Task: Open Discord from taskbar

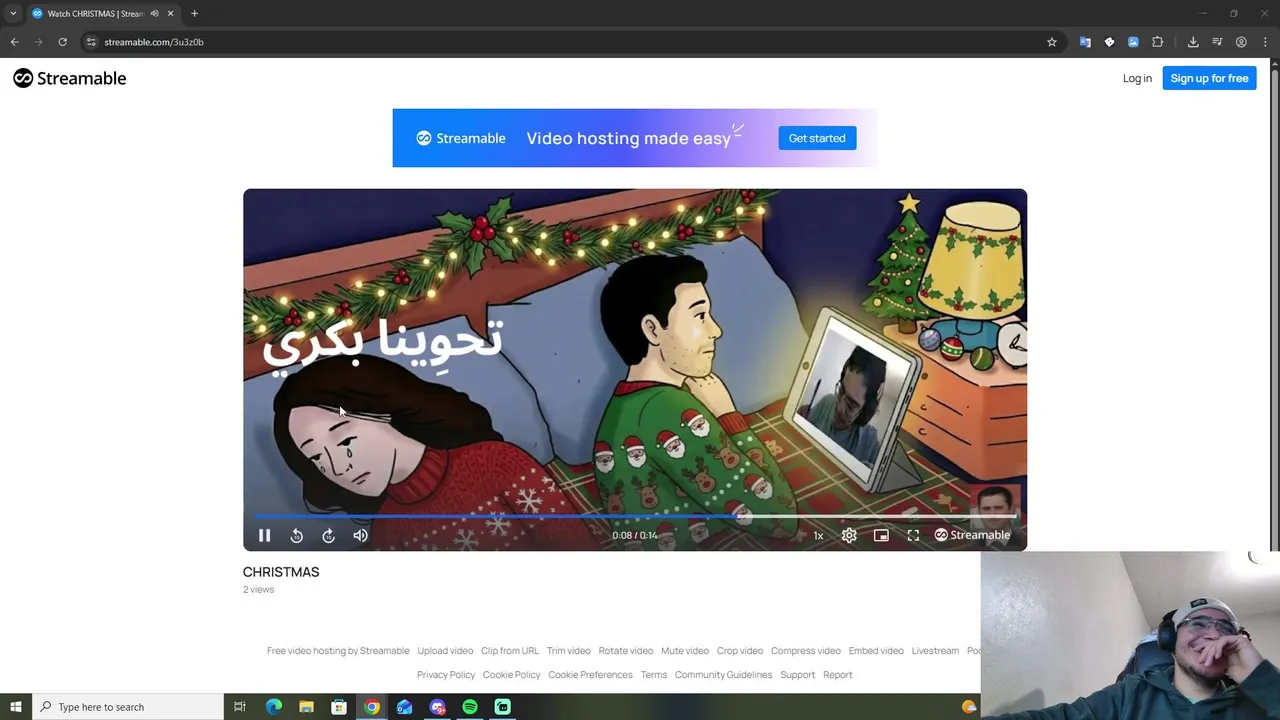Action: [437, 707]
